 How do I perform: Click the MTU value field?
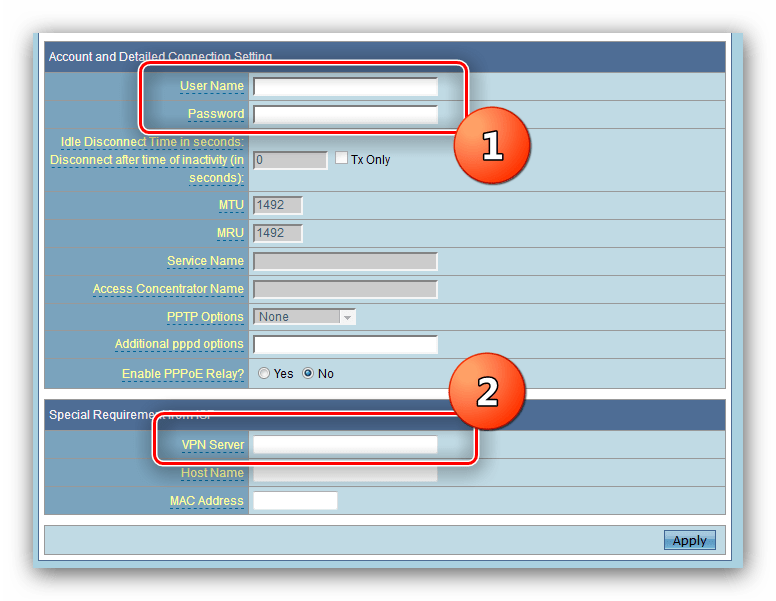[278, 205]
